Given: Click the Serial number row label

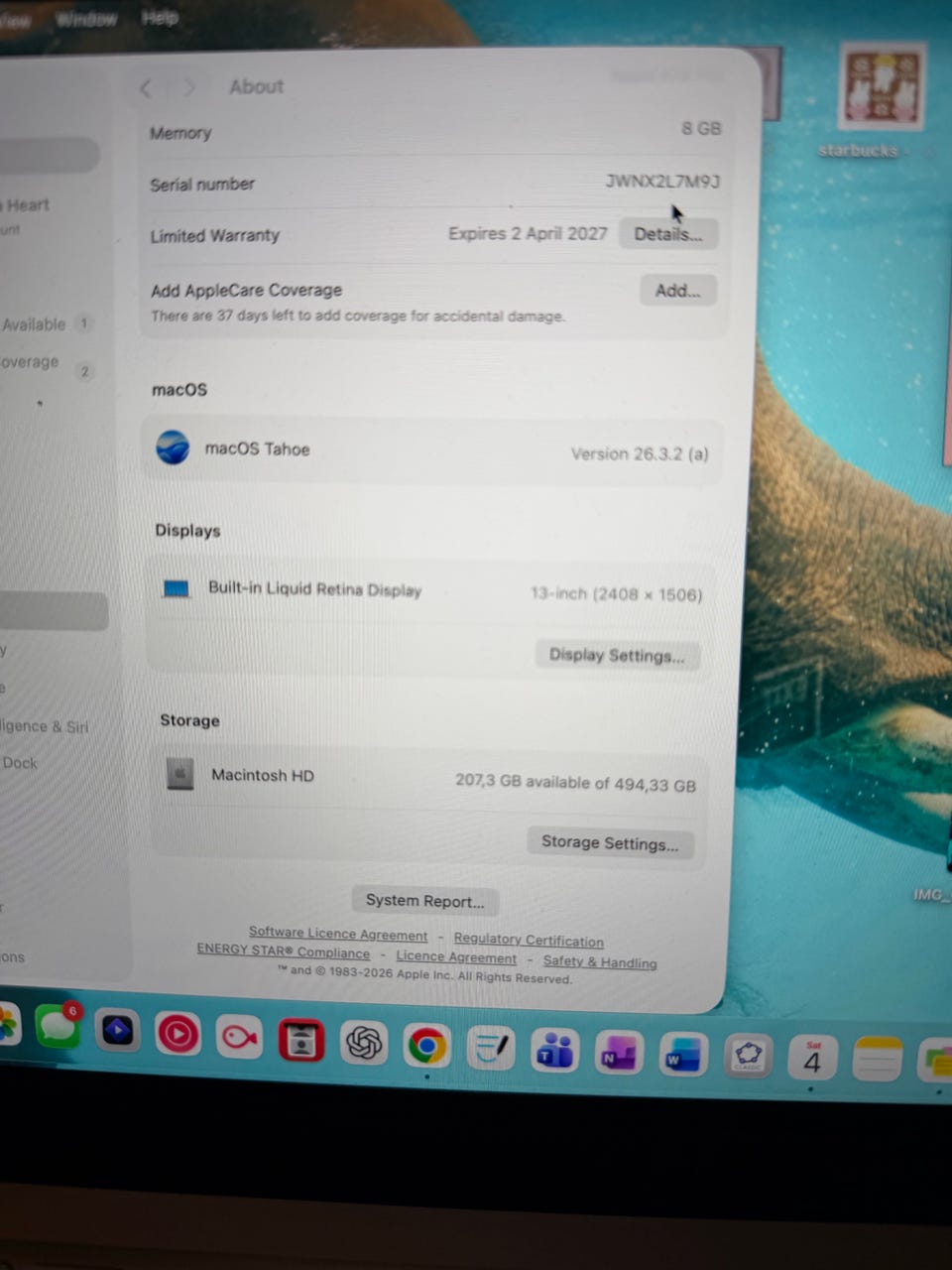Looking at the screenshot, I should pyautogui.click(x=202, y=185).
